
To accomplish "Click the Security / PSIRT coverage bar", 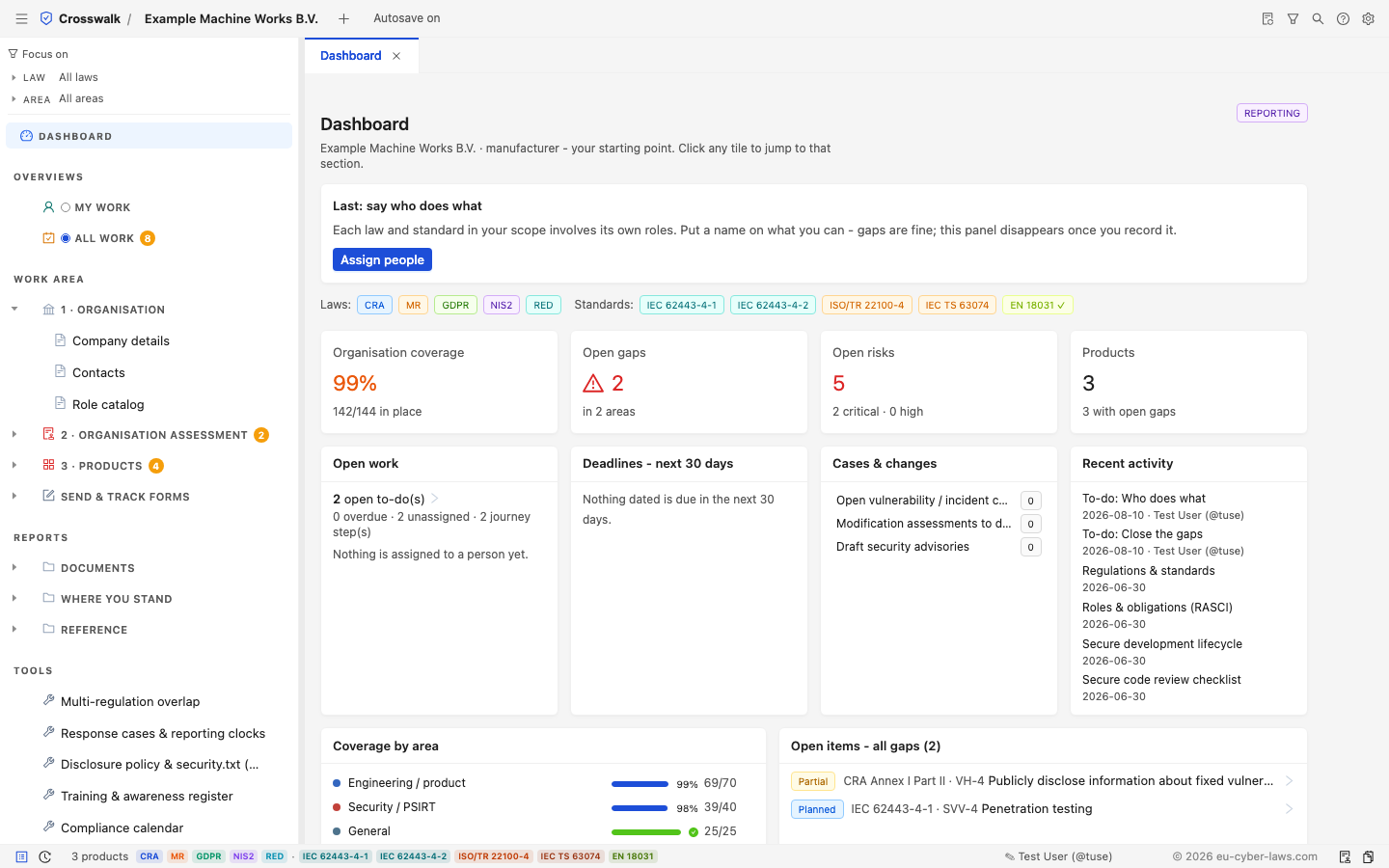I will (640, 808).
